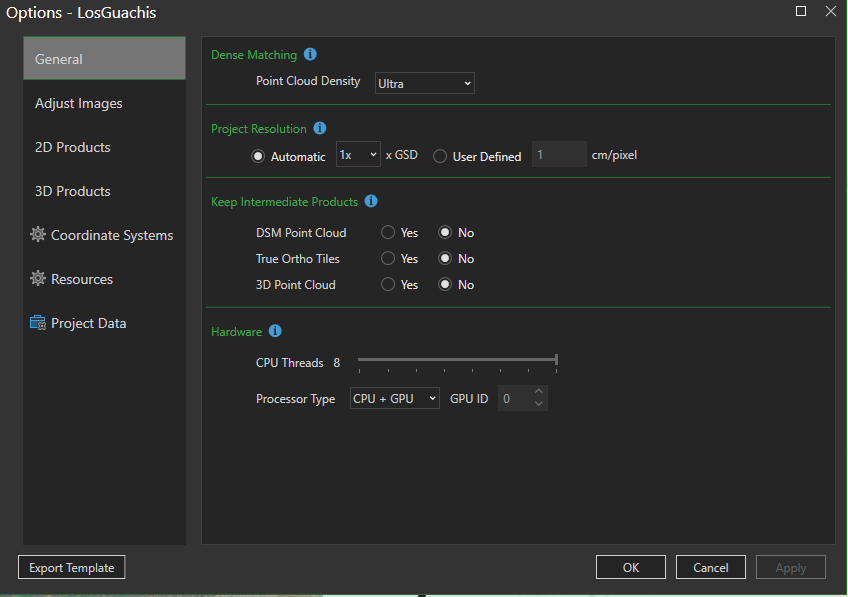This screenshot has width=848, height=597.
Task: Click the Project Data folder icon
Action: pos(38,323)
